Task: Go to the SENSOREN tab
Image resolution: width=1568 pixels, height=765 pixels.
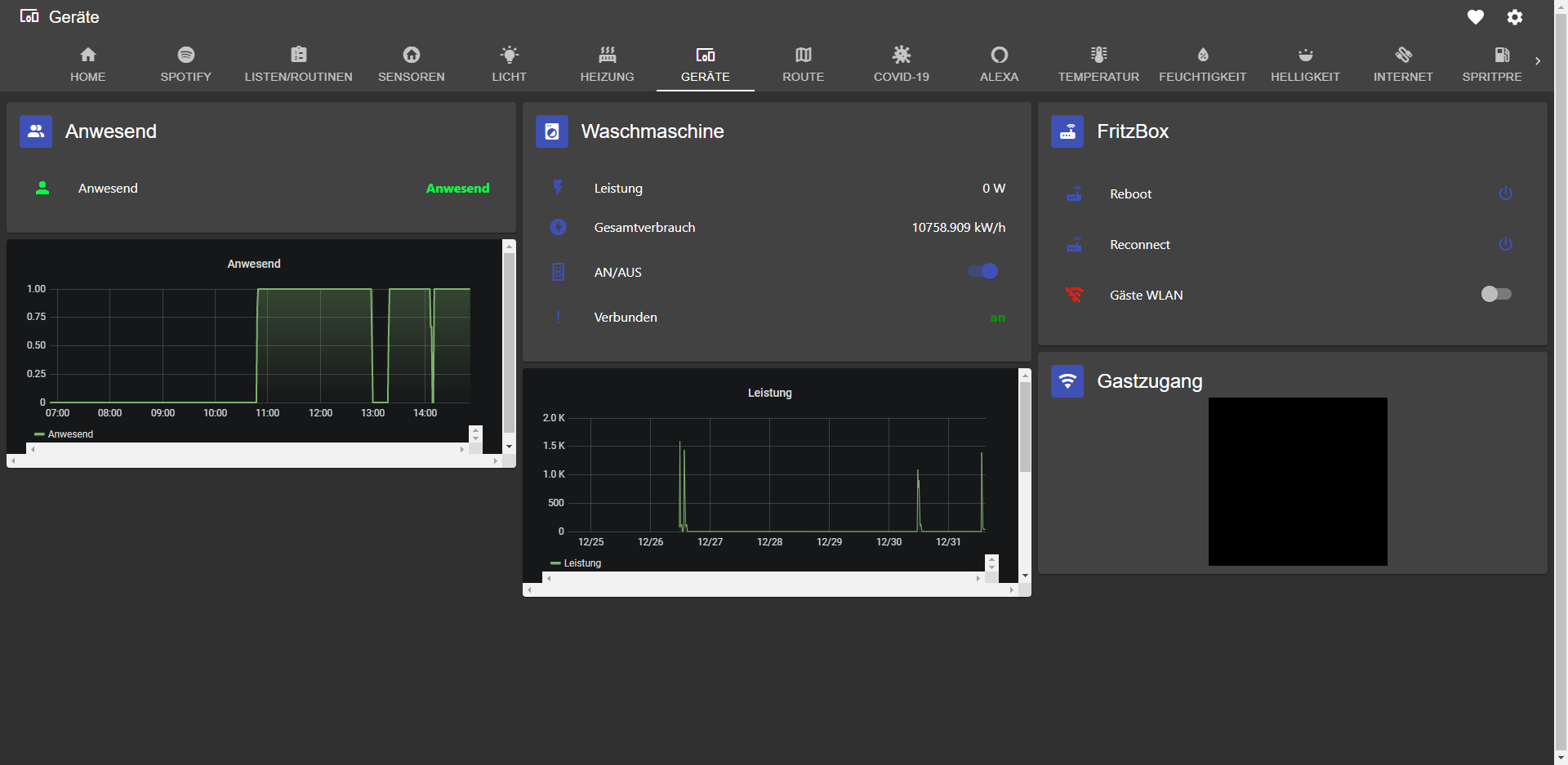Action: click(x=412, y=64)
